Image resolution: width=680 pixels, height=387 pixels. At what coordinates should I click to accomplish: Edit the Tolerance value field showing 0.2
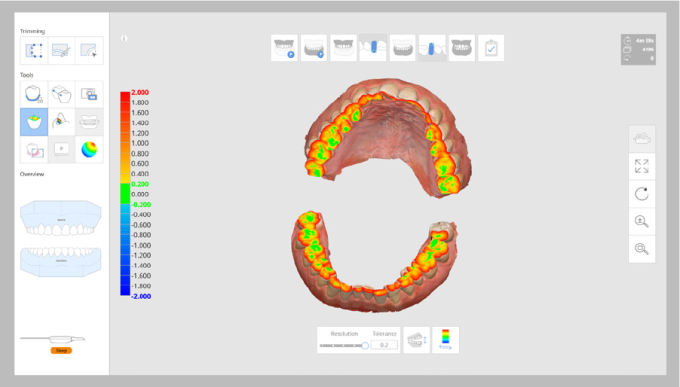point(384,345)
